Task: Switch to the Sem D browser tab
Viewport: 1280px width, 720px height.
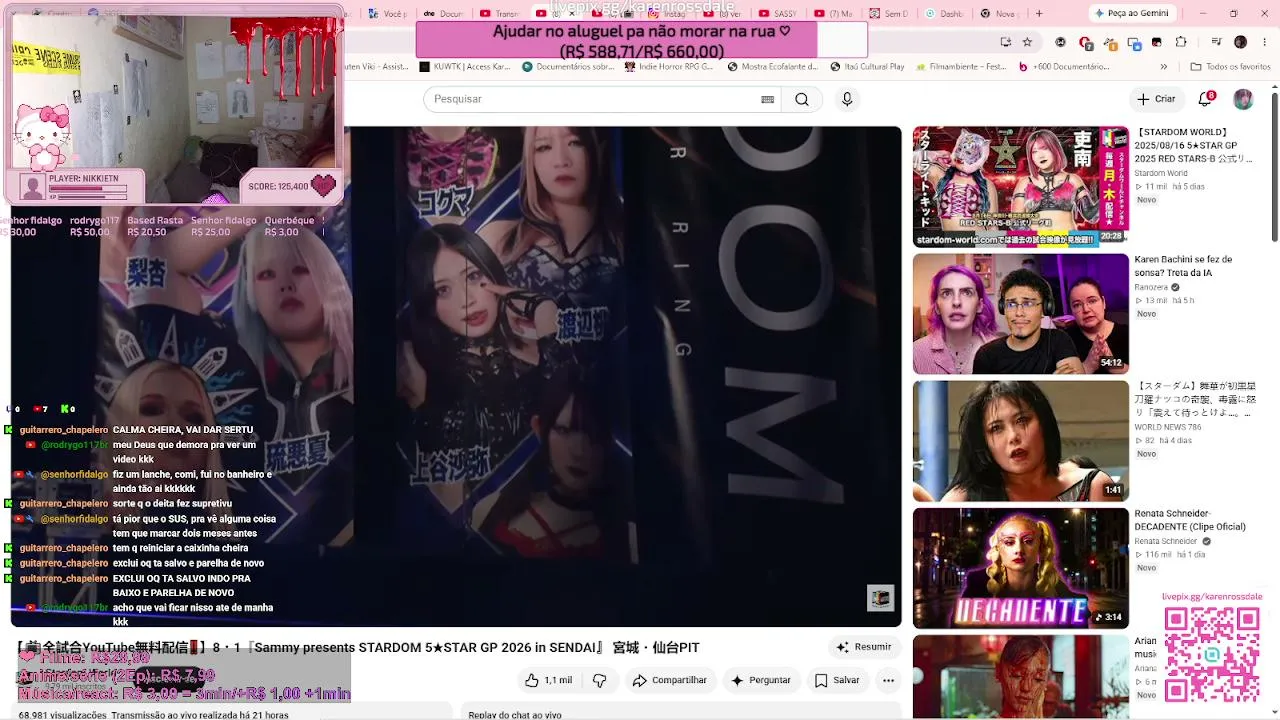Action: point(888,13)
